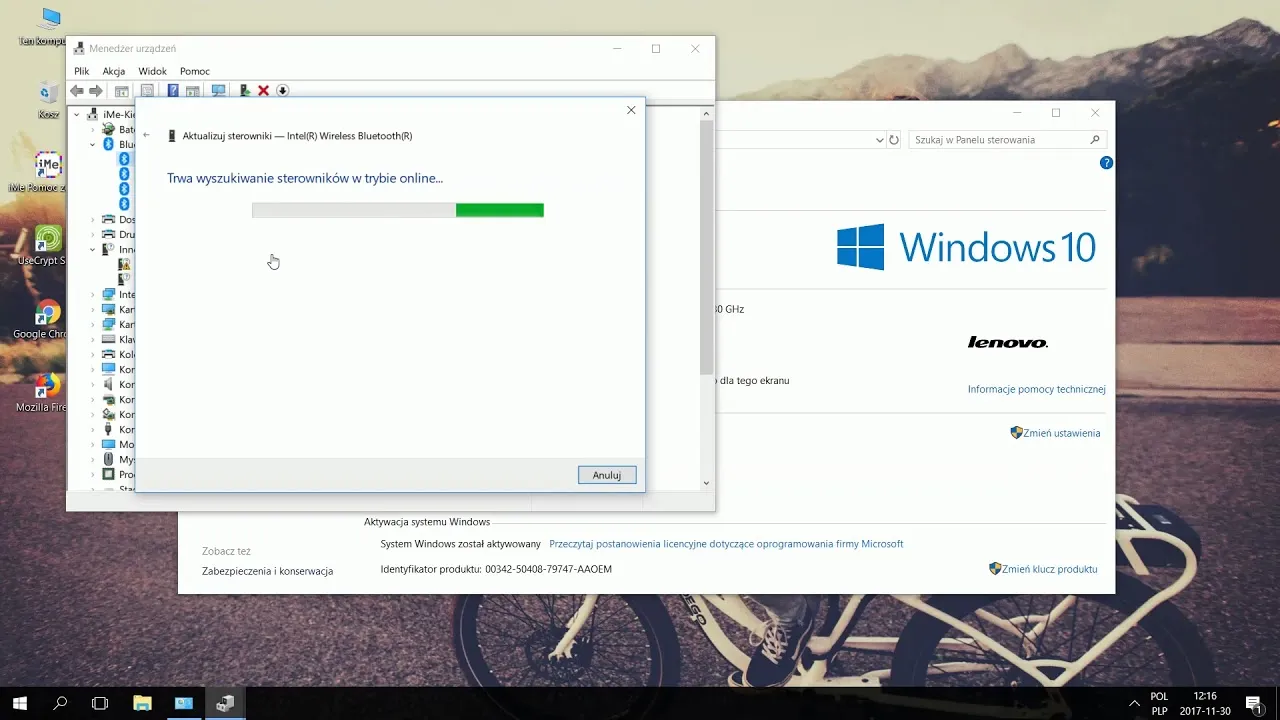Open the Plik menu
The width and height of the screenshot is (1280, 720).
point(81,71)
